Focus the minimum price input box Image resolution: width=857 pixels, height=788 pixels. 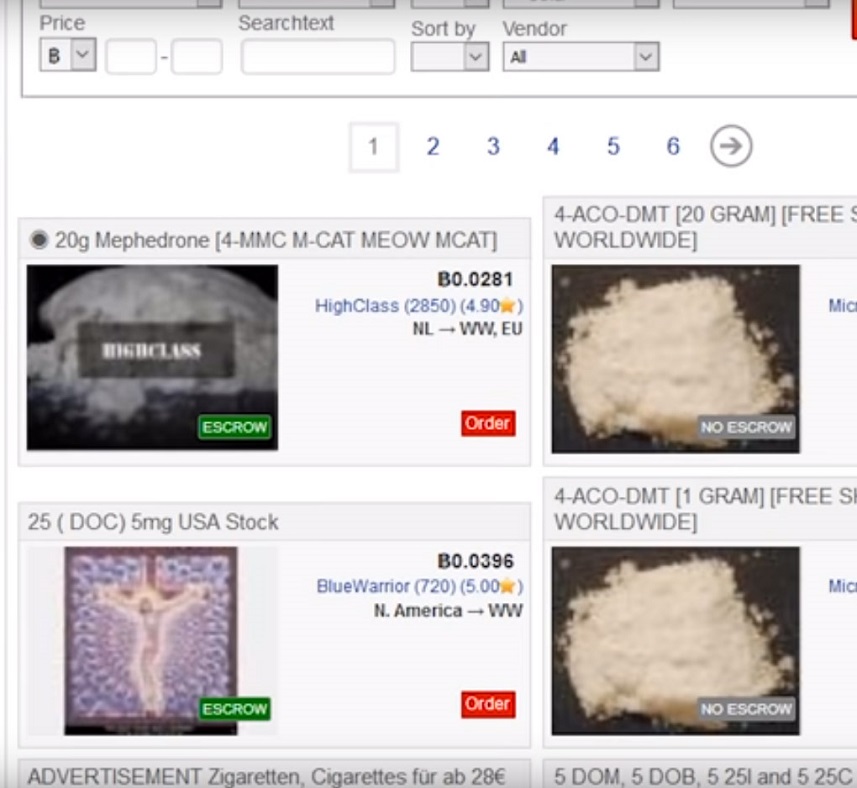(x=130, y=57)
